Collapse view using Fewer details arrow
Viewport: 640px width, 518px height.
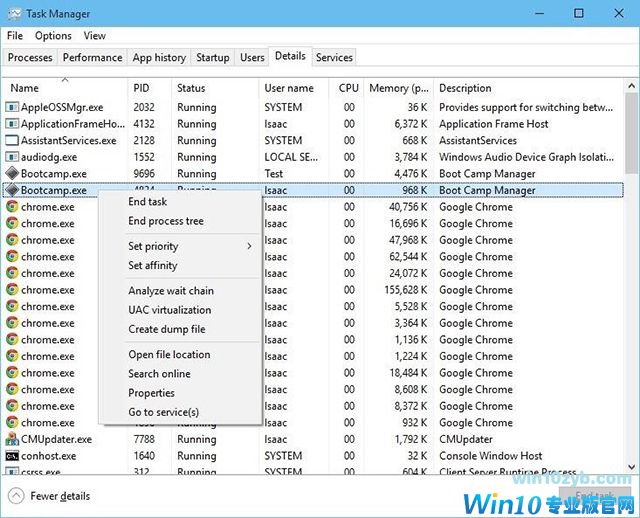[x=16, y=496]
